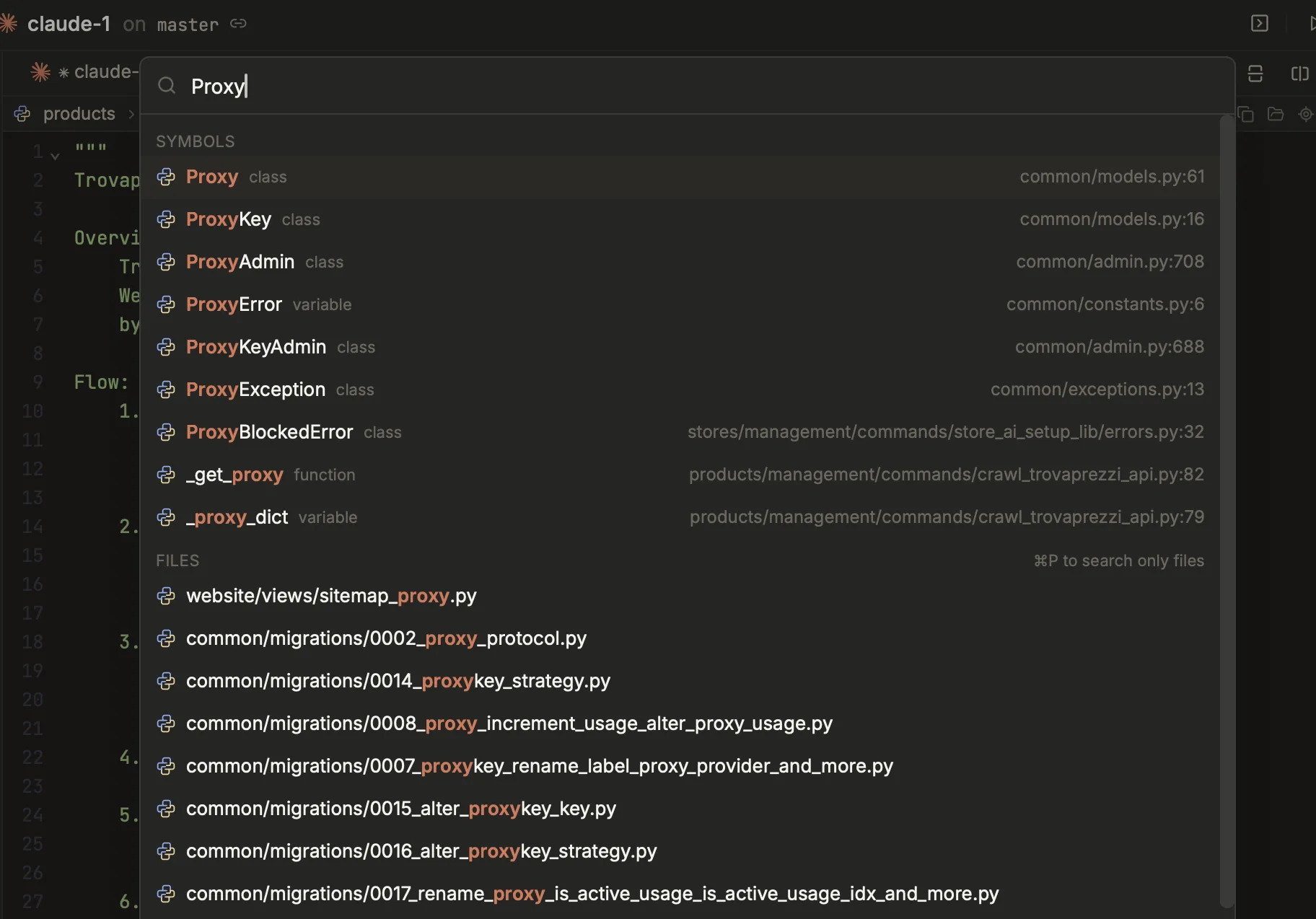This screenshot has height=919, width=1316.
Task: Expand the breadcrumb chevron after products
Action: [131, 114]
